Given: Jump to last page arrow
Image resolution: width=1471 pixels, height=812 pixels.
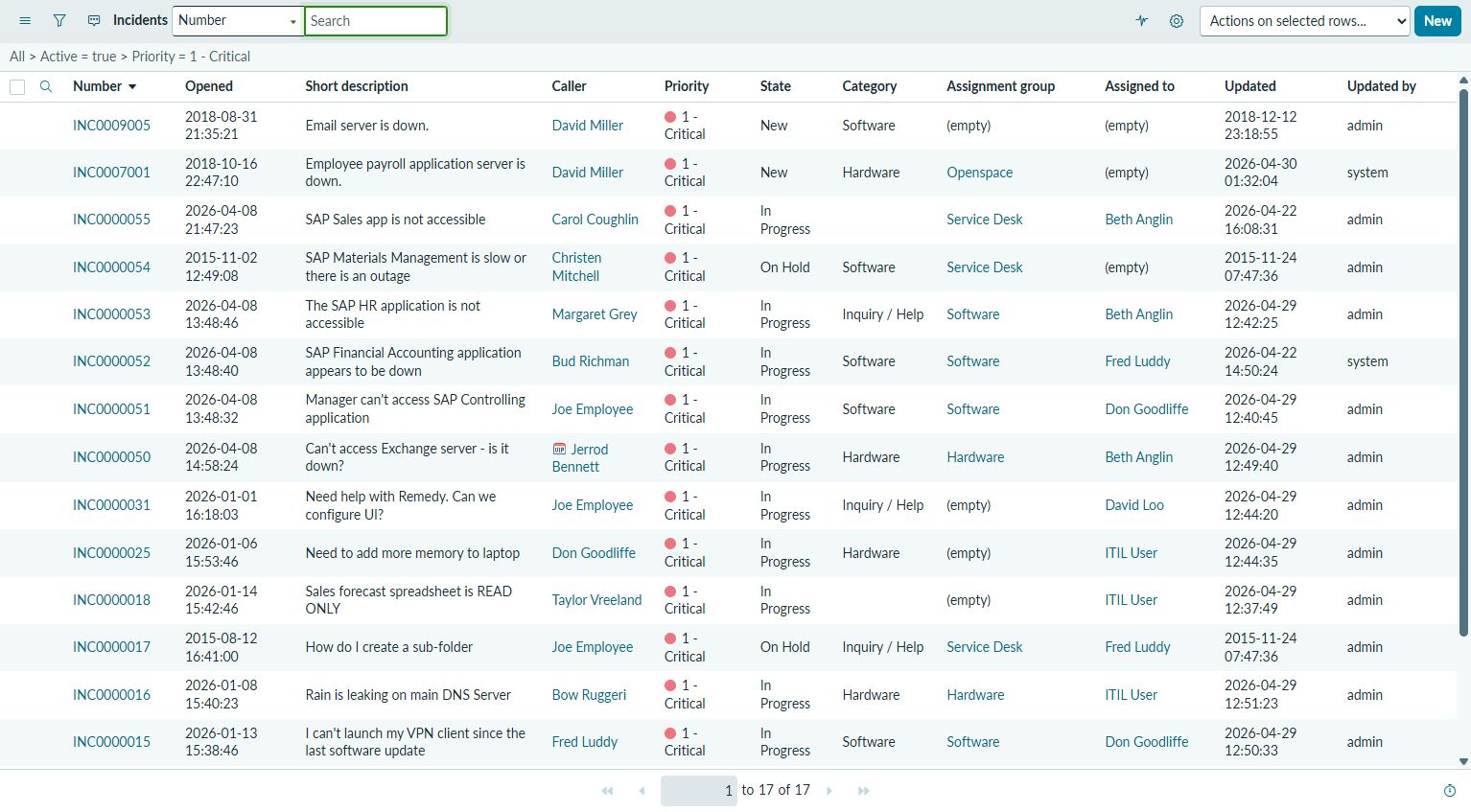Looking at the screenshot, I should point(864,791).
